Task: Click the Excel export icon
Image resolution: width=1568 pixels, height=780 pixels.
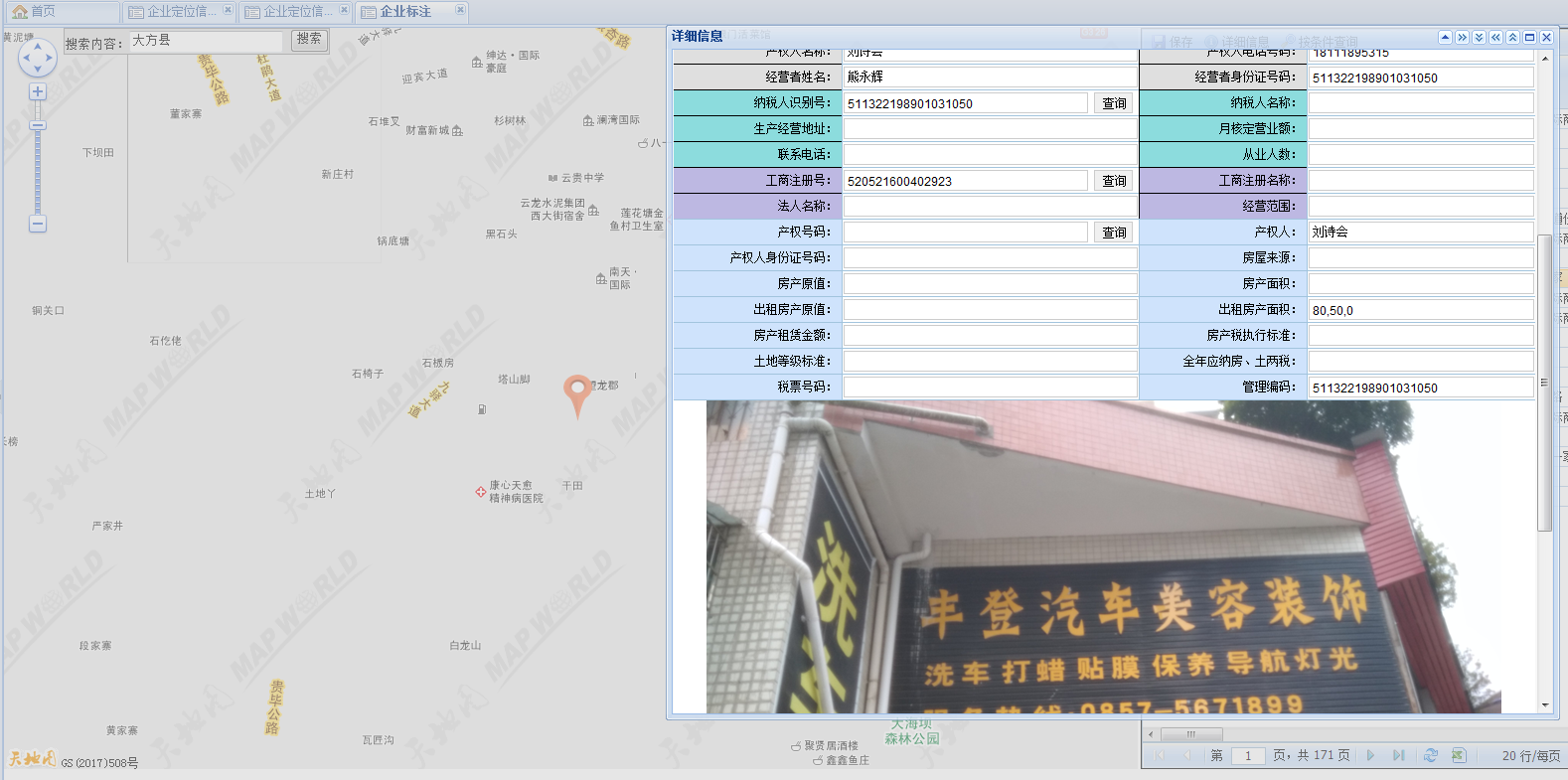Action: point(1458,755)
